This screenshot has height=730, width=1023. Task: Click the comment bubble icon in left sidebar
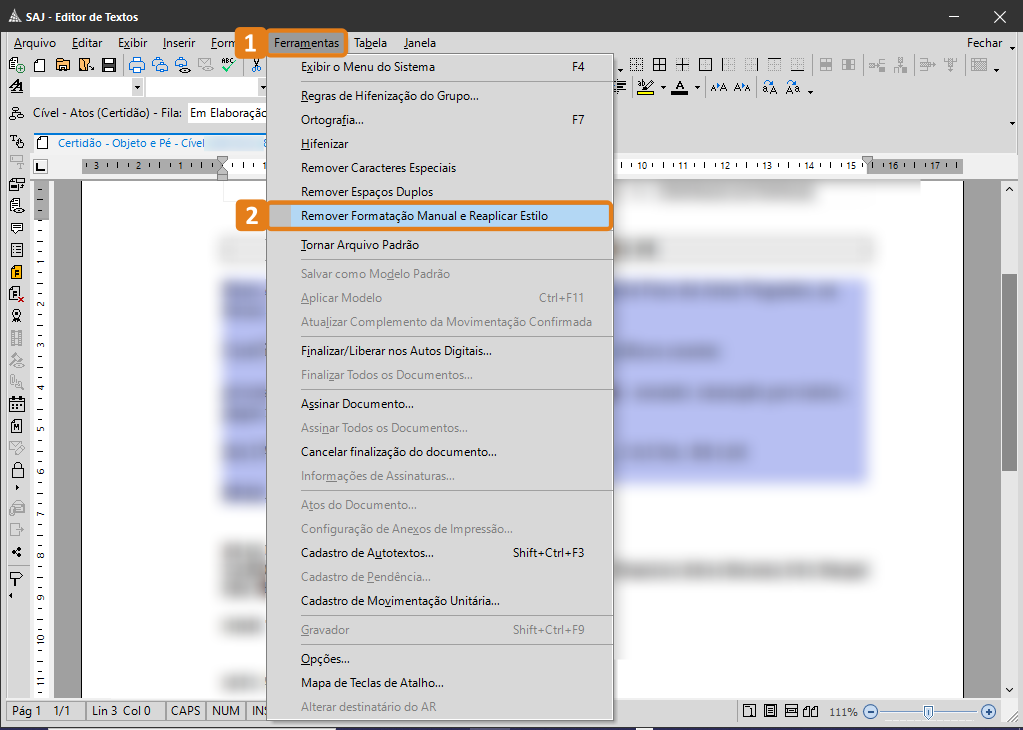(x=16, y=228)
